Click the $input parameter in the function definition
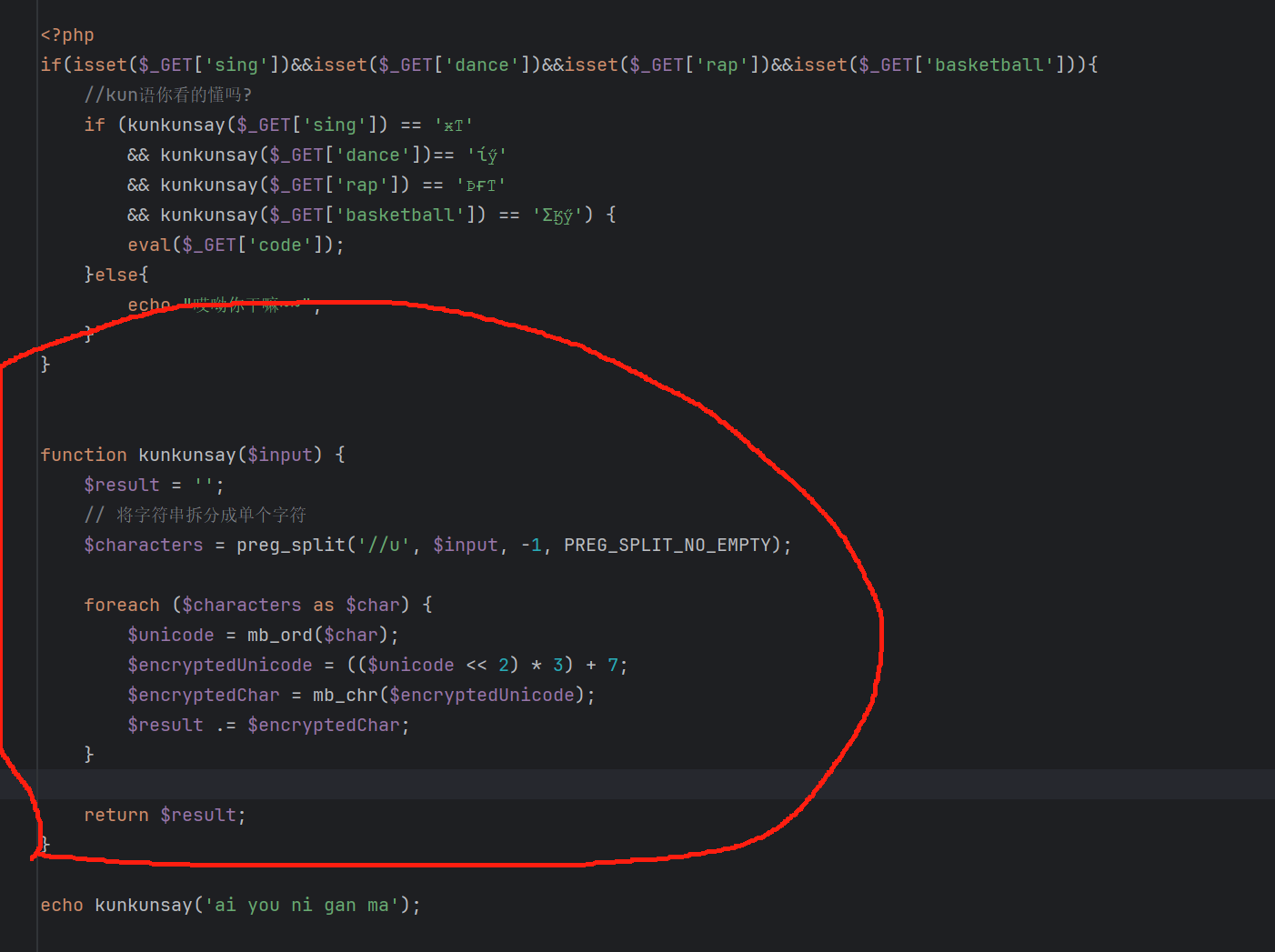The width and height of the screenshot is (1275, 952). [x=280, y=455]
